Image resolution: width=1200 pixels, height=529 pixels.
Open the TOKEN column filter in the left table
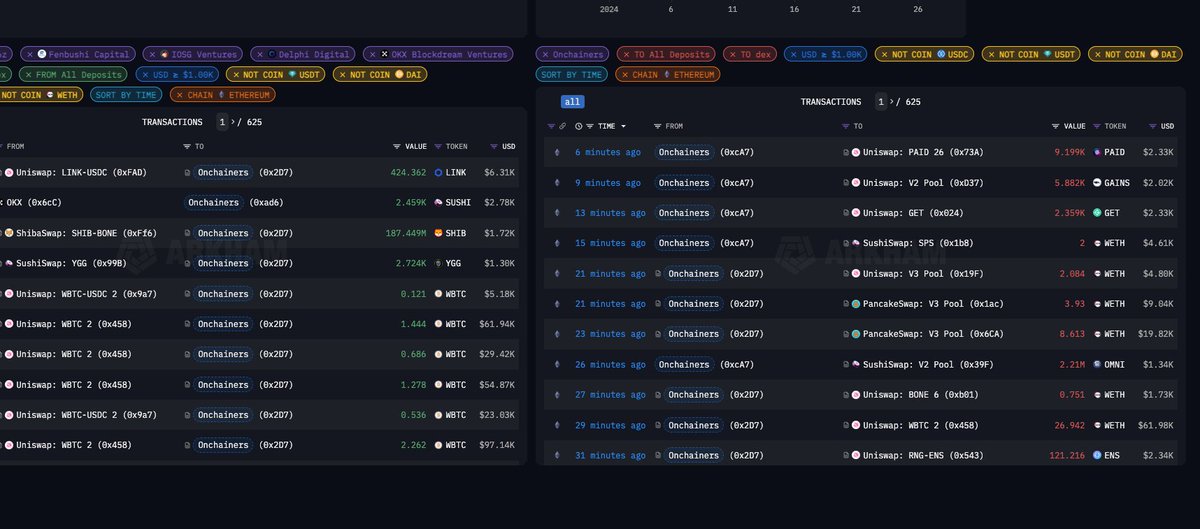click(438, 147)
